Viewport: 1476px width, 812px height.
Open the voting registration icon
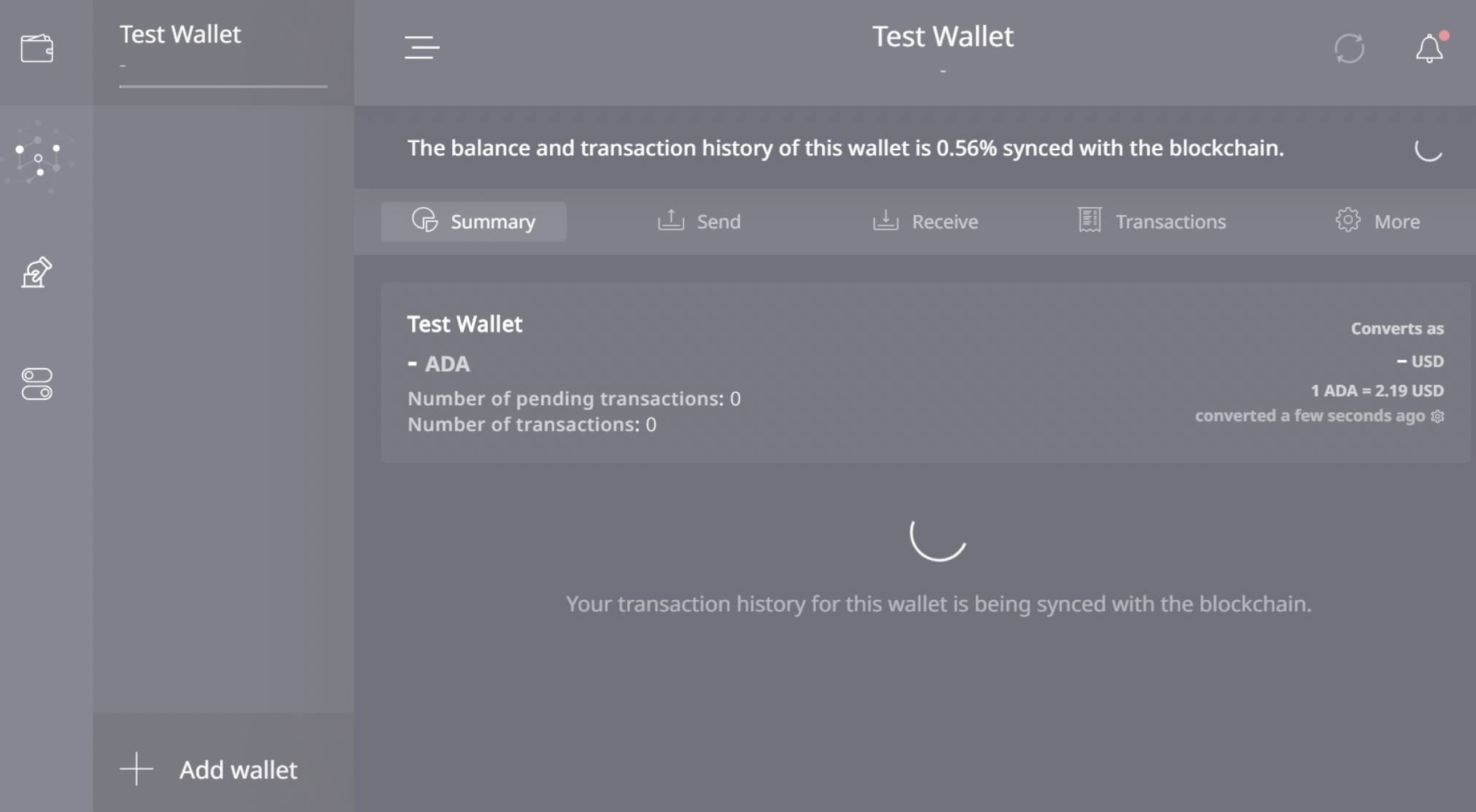tap(36, 273)
